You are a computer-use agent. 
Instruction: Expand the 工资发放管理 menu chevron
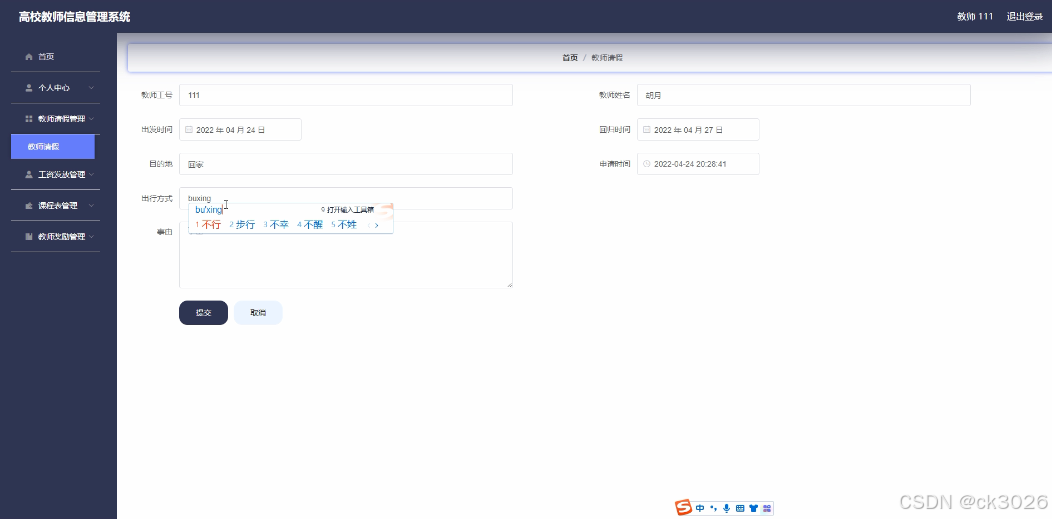[x=91, y=174]
